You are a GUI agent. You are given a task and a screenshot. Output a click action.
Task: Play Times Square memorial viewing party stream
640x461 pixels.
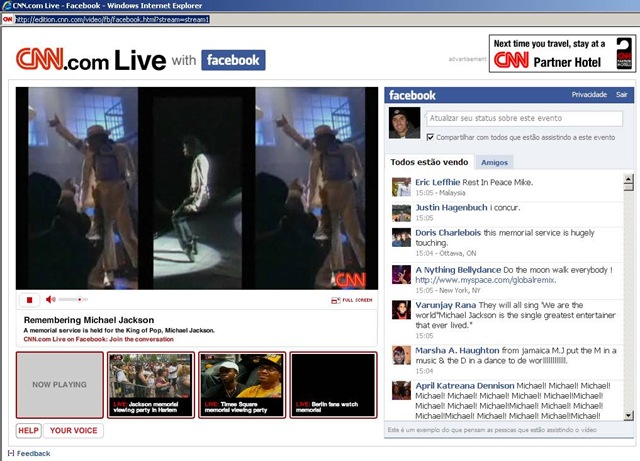[x=242, y=385]
